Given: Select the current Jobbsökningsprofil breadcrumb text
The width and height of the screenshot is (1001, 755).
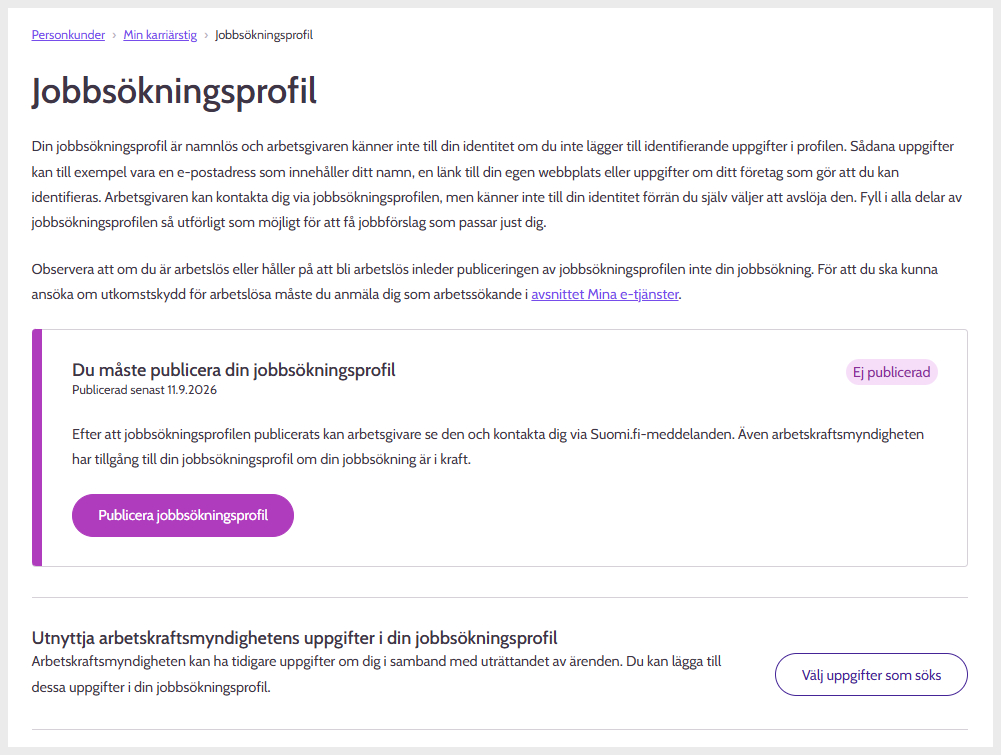Looking at the screenshot, I should [x=264, y=35].
